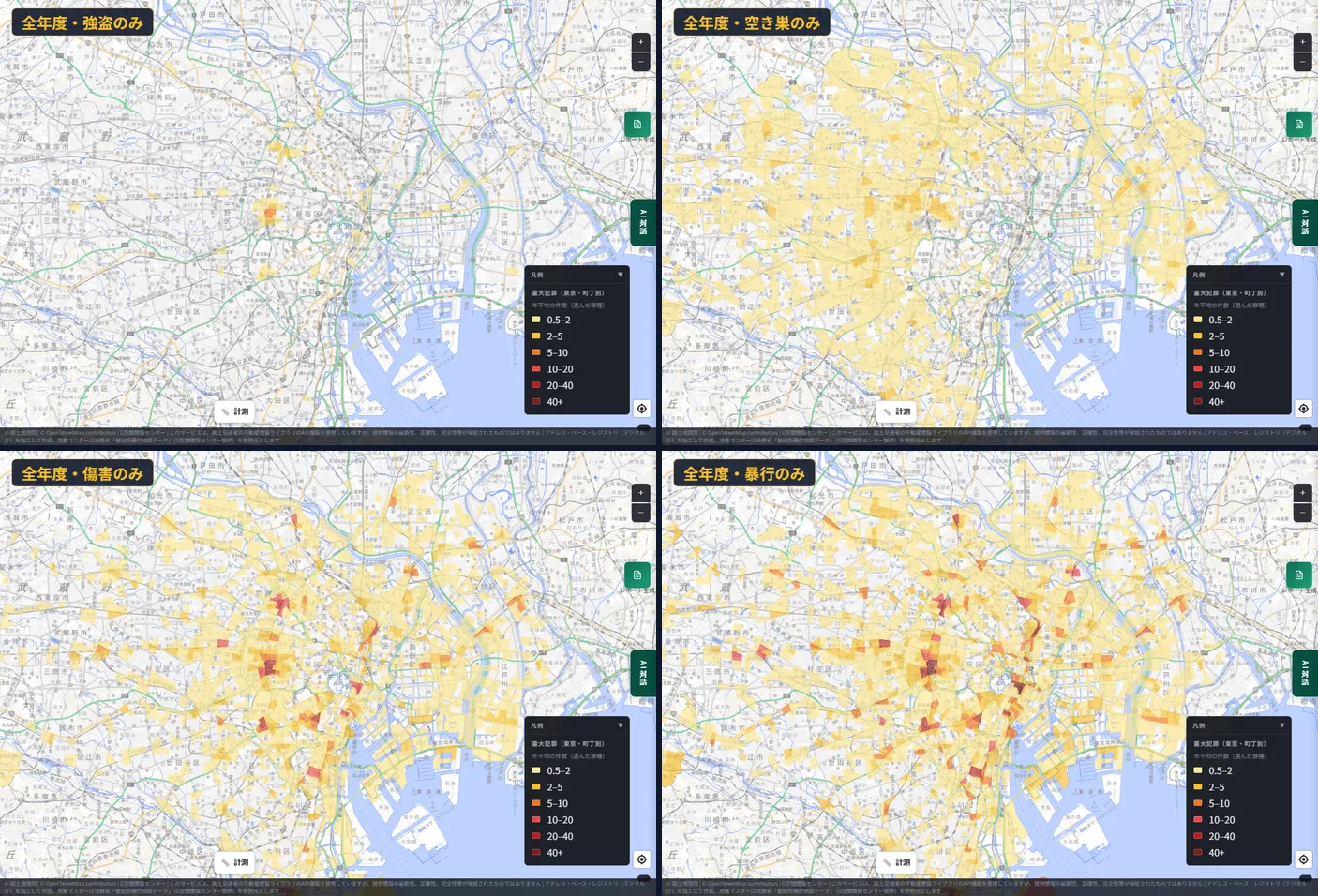Click 5–10 swatch in 暴行のみ legend
This screenshot has width=1318, height=896.
tap(1198, 803)
